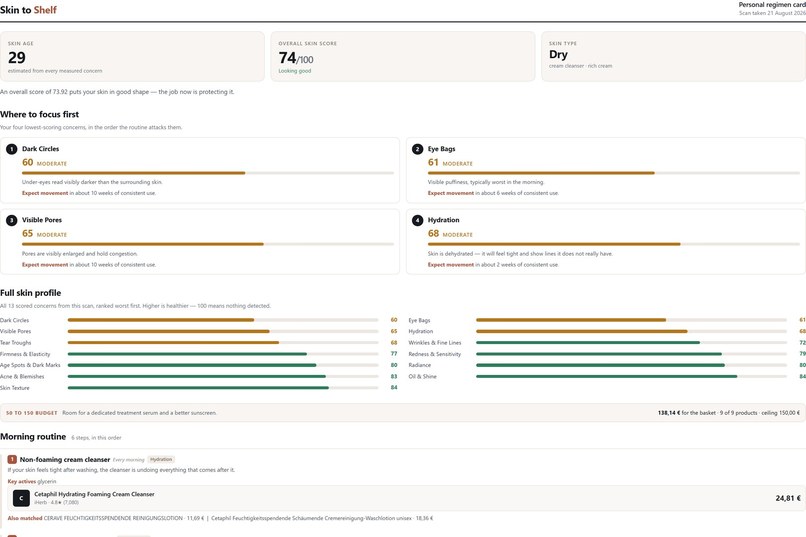The height and width of the screenshot is (537, 806).
Task: Click the 50 to 150 budget label
Action: tap(31, 413)
